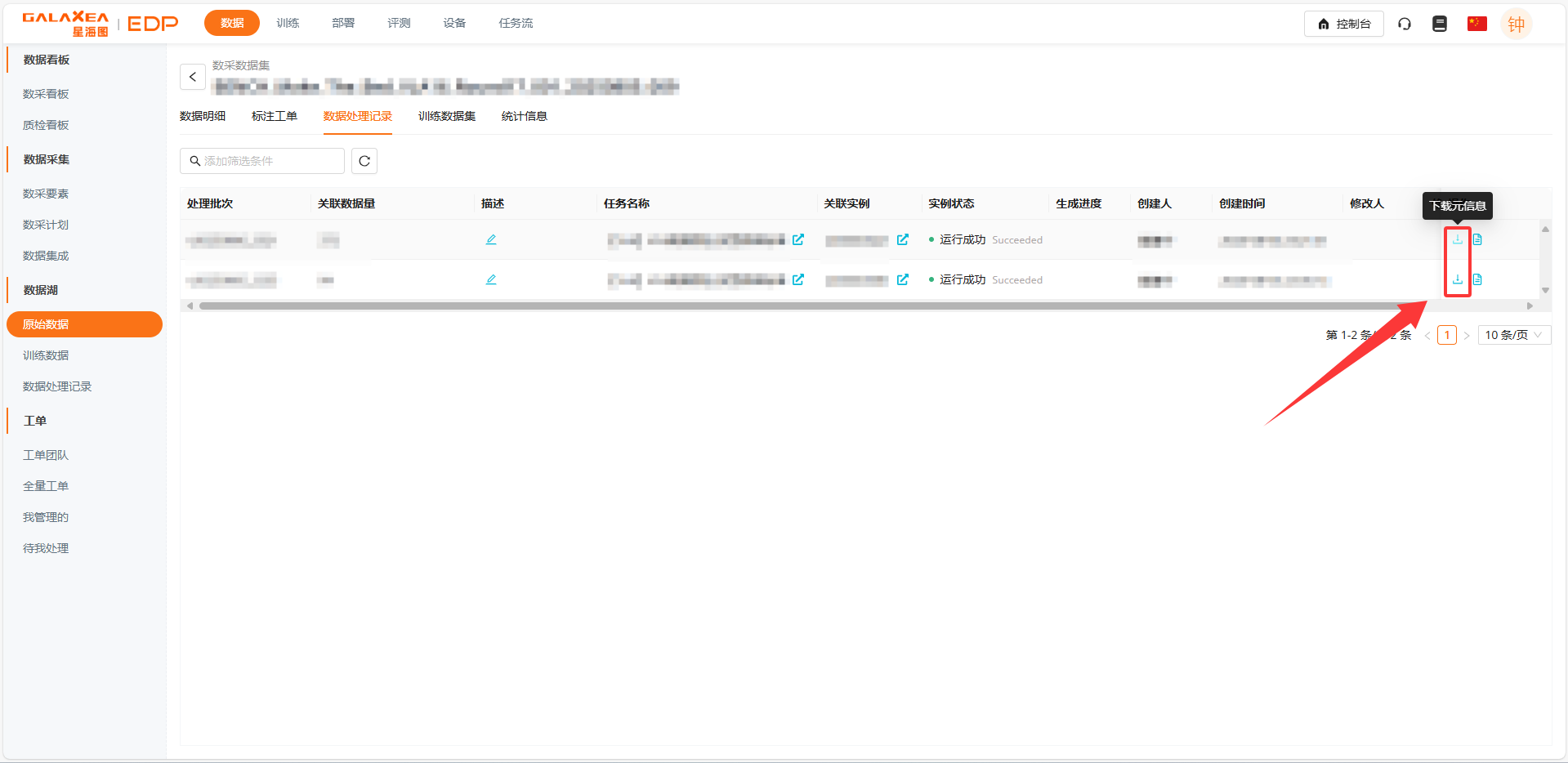Click download metadata icon in second row
This screenshot has width=1568, height=763.
1457,279
